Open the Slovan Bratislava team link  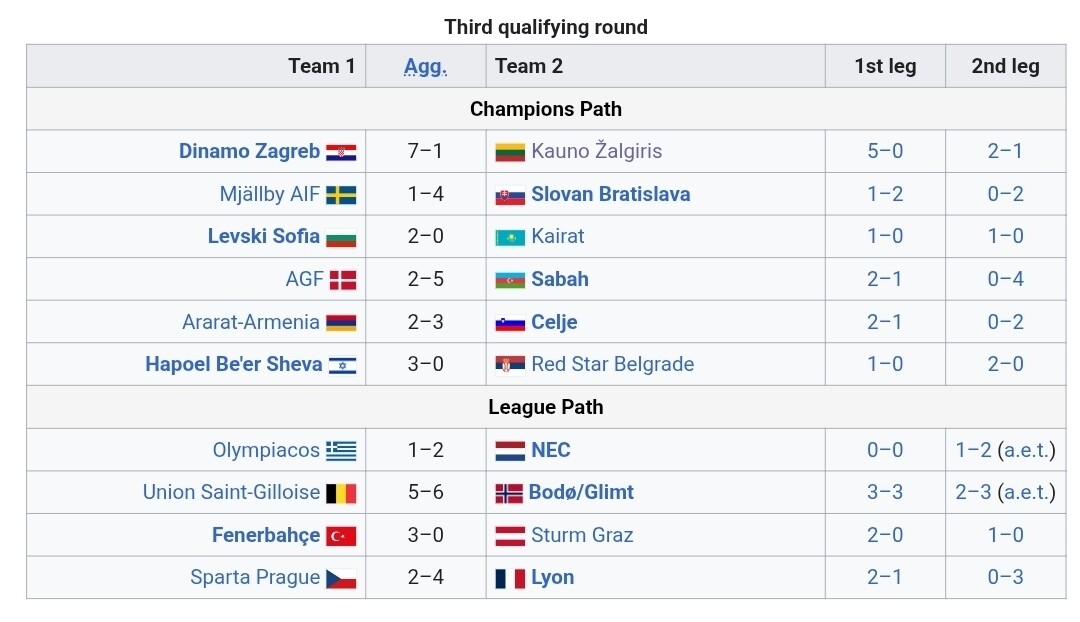click(610, 194)
